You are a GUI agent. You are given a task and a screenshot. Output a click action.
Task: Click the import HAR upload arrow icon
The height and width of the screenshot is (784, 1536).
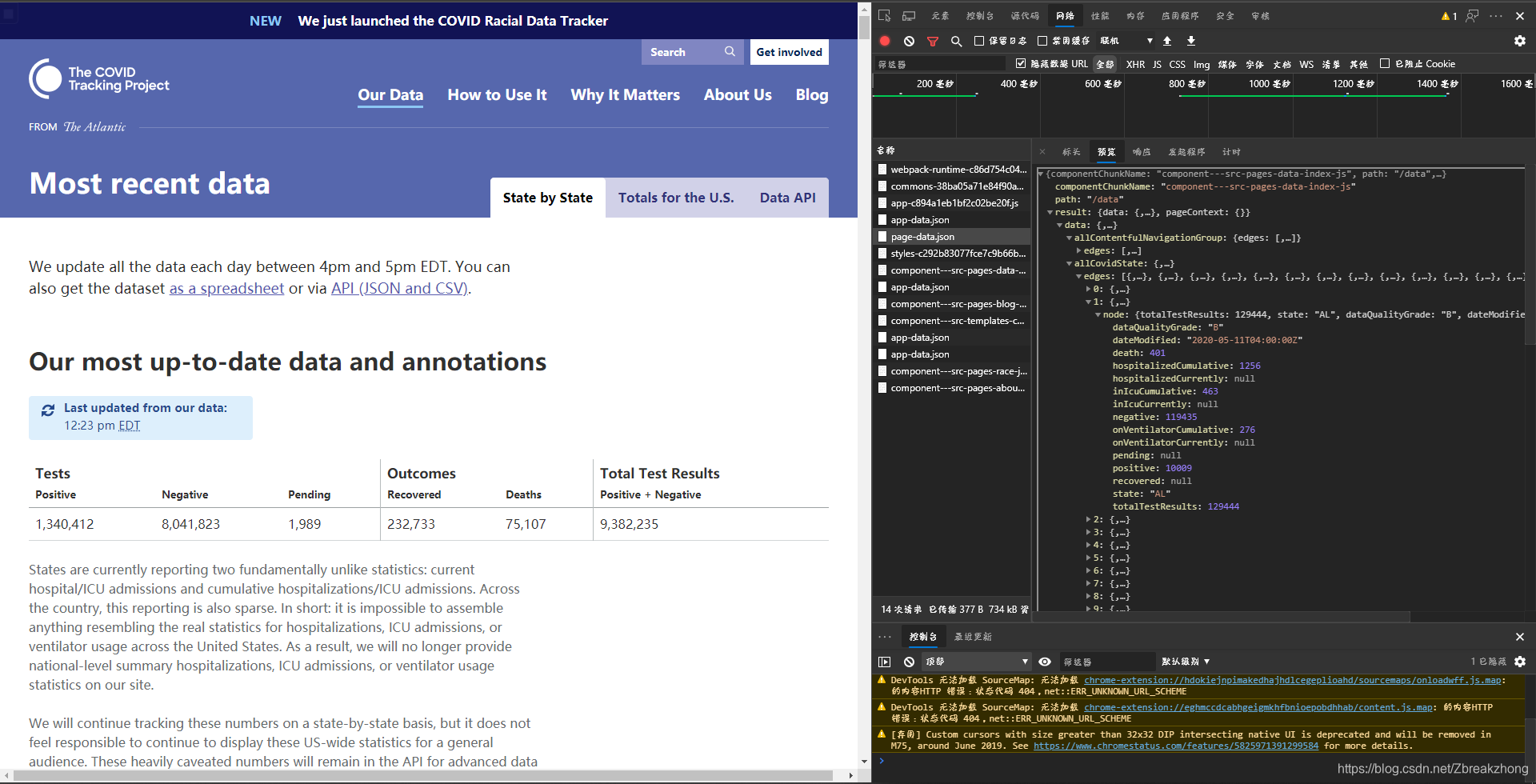click(x=1167, y=41)
